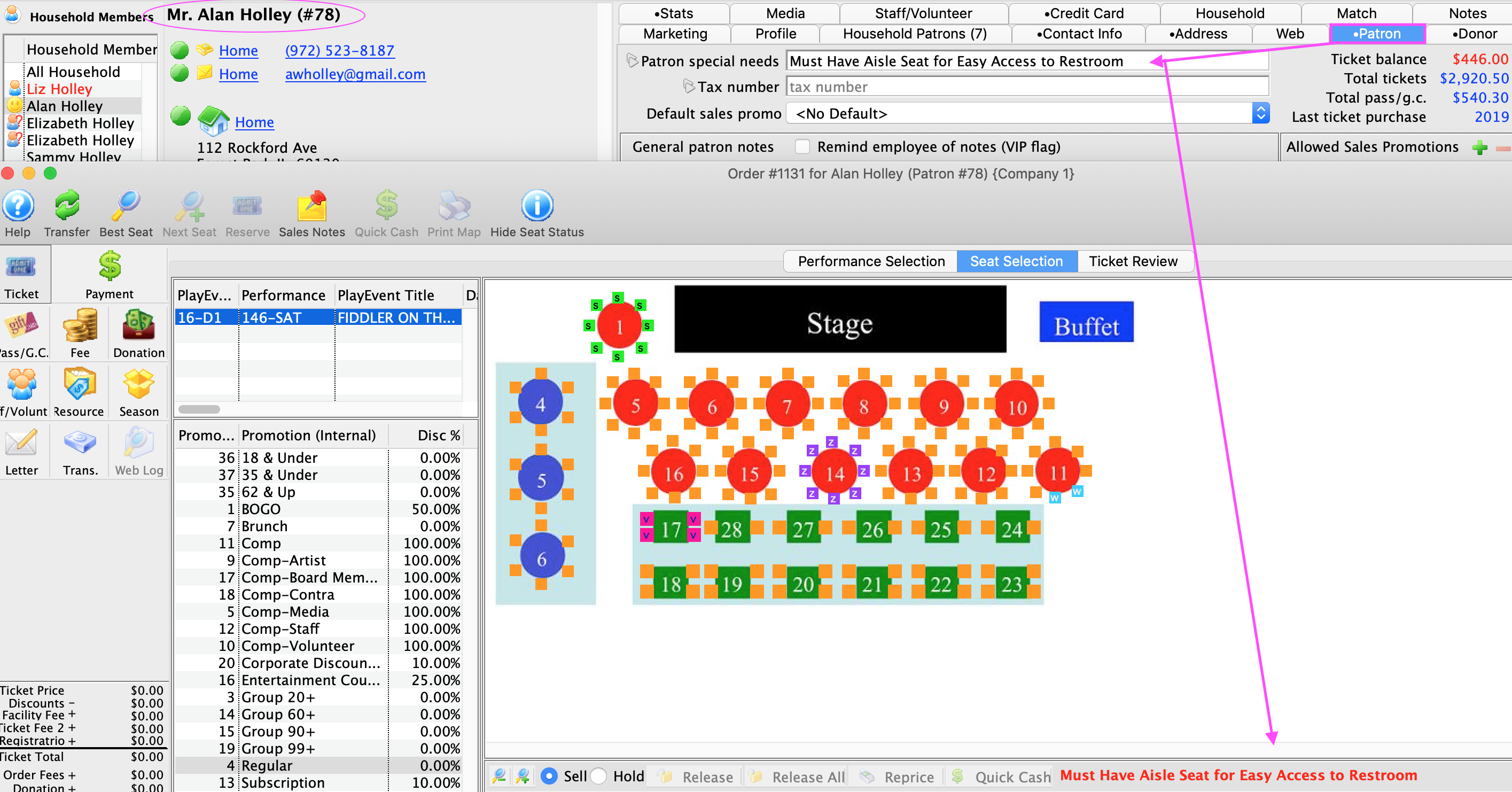Open the Default sales promo dropdown
Image resolution: width=1512 pixels, height=792 pixels.
1028,113
